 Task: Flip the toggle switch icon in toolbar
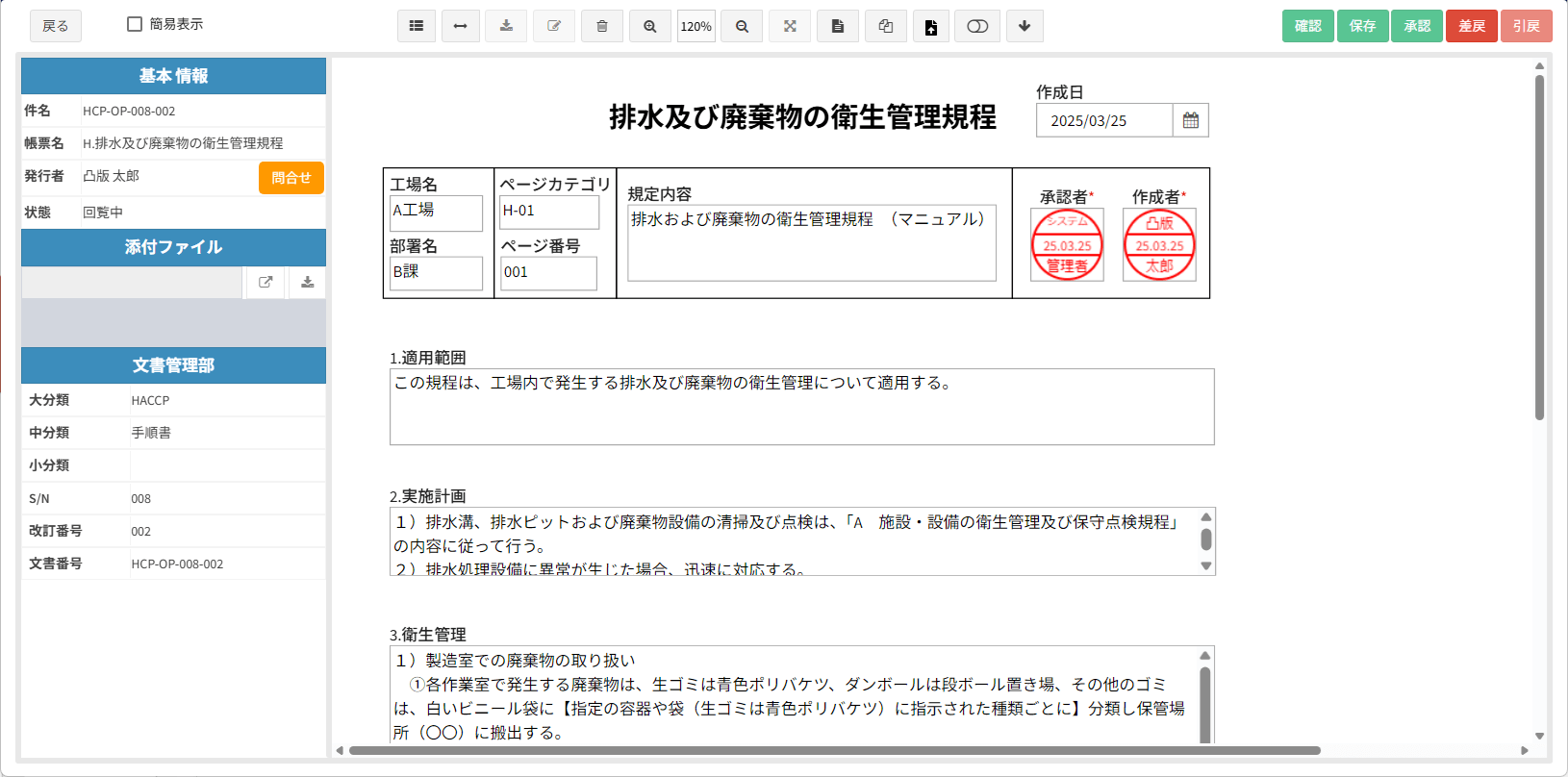pyautogui.click(x=977, y=26)
